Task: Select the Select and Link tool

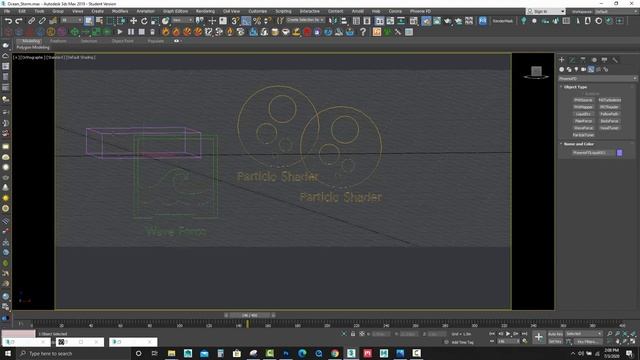Action: click(31, 21)
